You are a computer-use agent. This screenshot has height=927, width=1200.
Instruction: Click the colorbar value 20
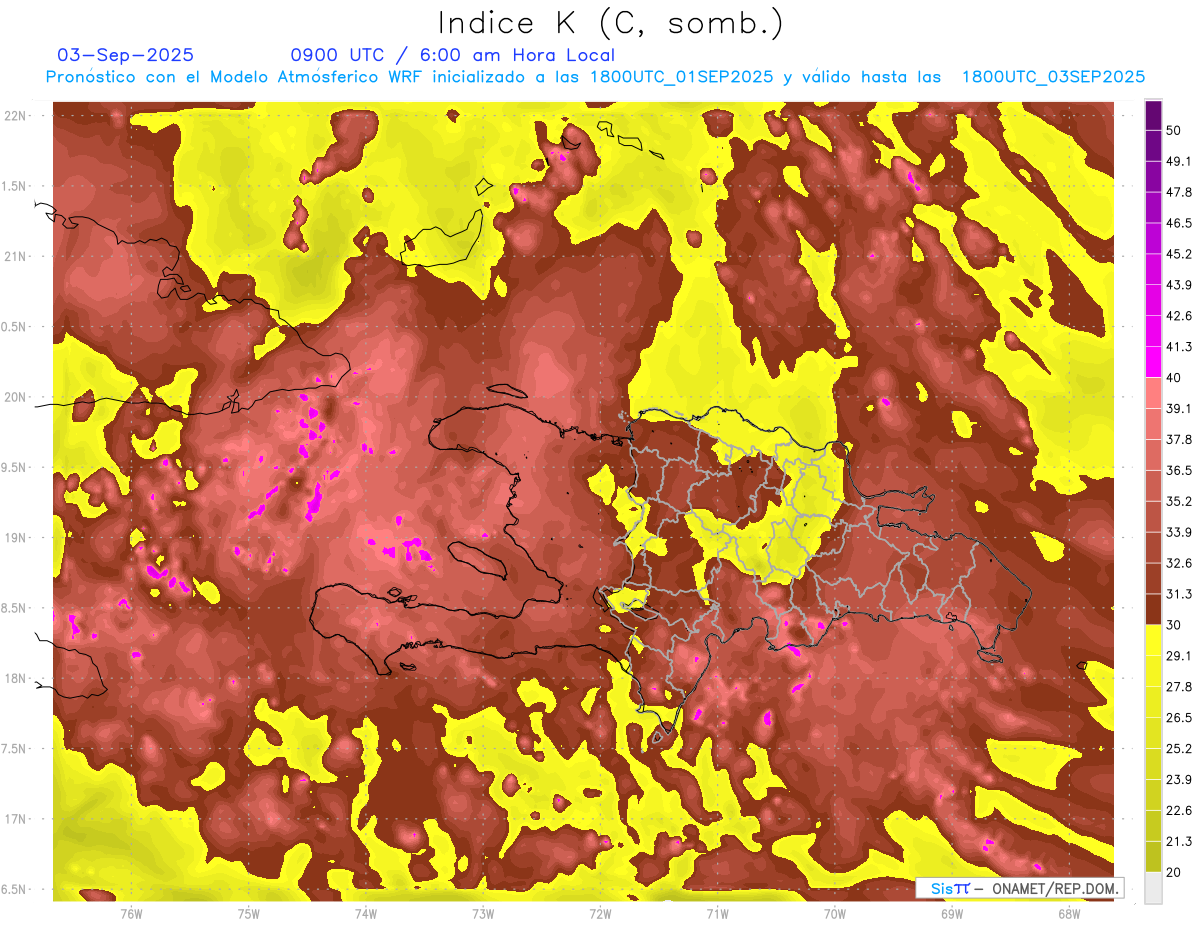coord(1174,873)
